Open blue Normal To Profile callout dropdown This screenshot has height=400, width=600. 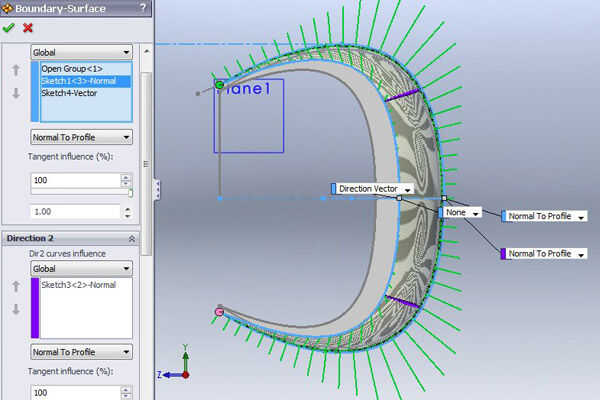click(581, 217)
